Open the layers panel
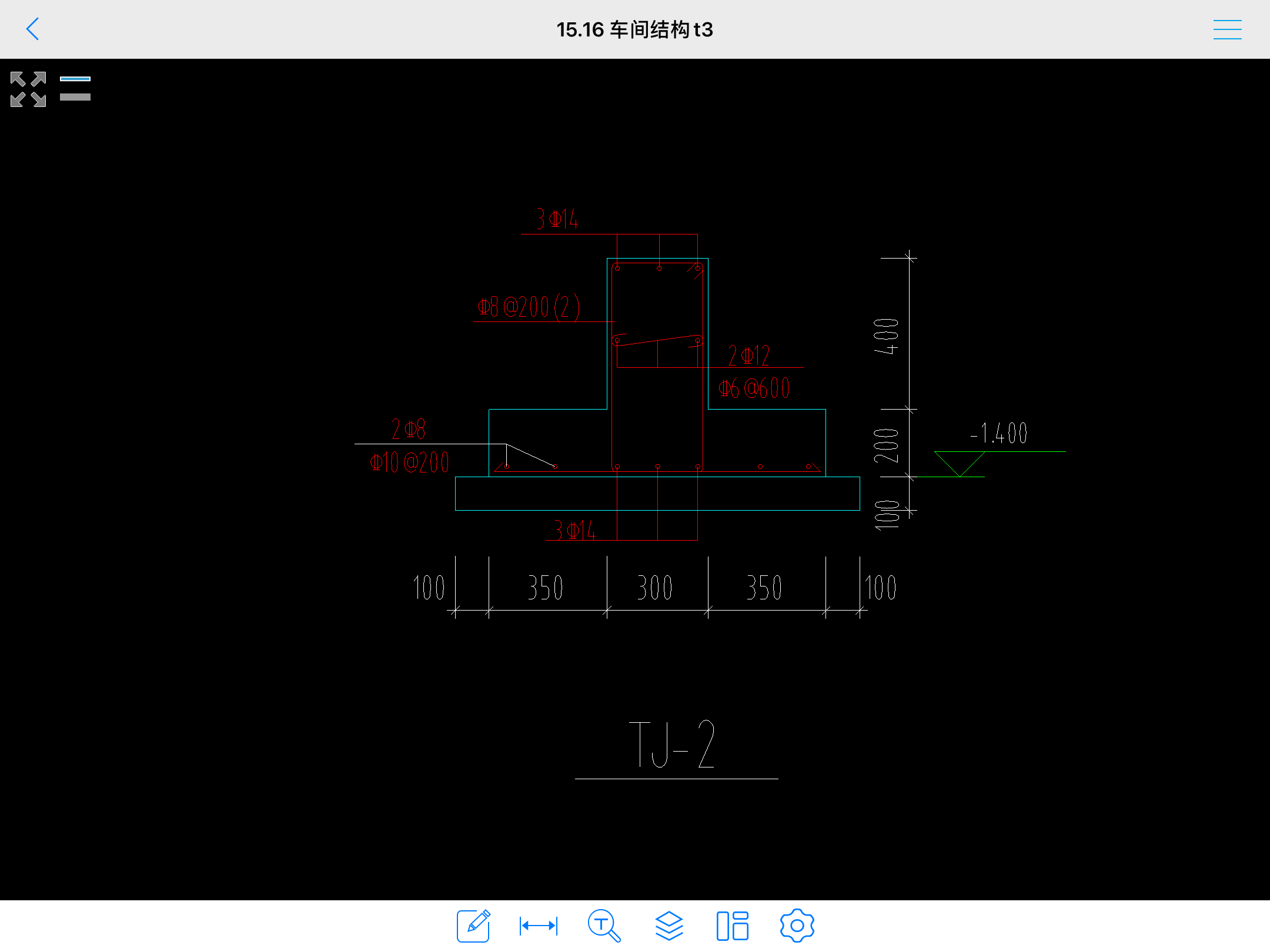The image size is (1270, 952). 669,926
